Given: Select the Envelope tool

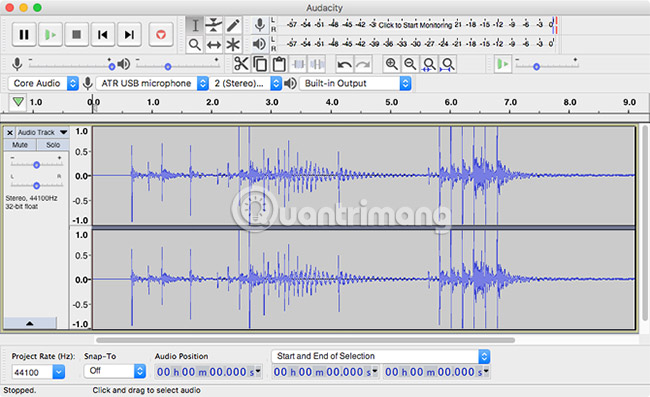Looking at the screenshot, I should click(214, 25).
